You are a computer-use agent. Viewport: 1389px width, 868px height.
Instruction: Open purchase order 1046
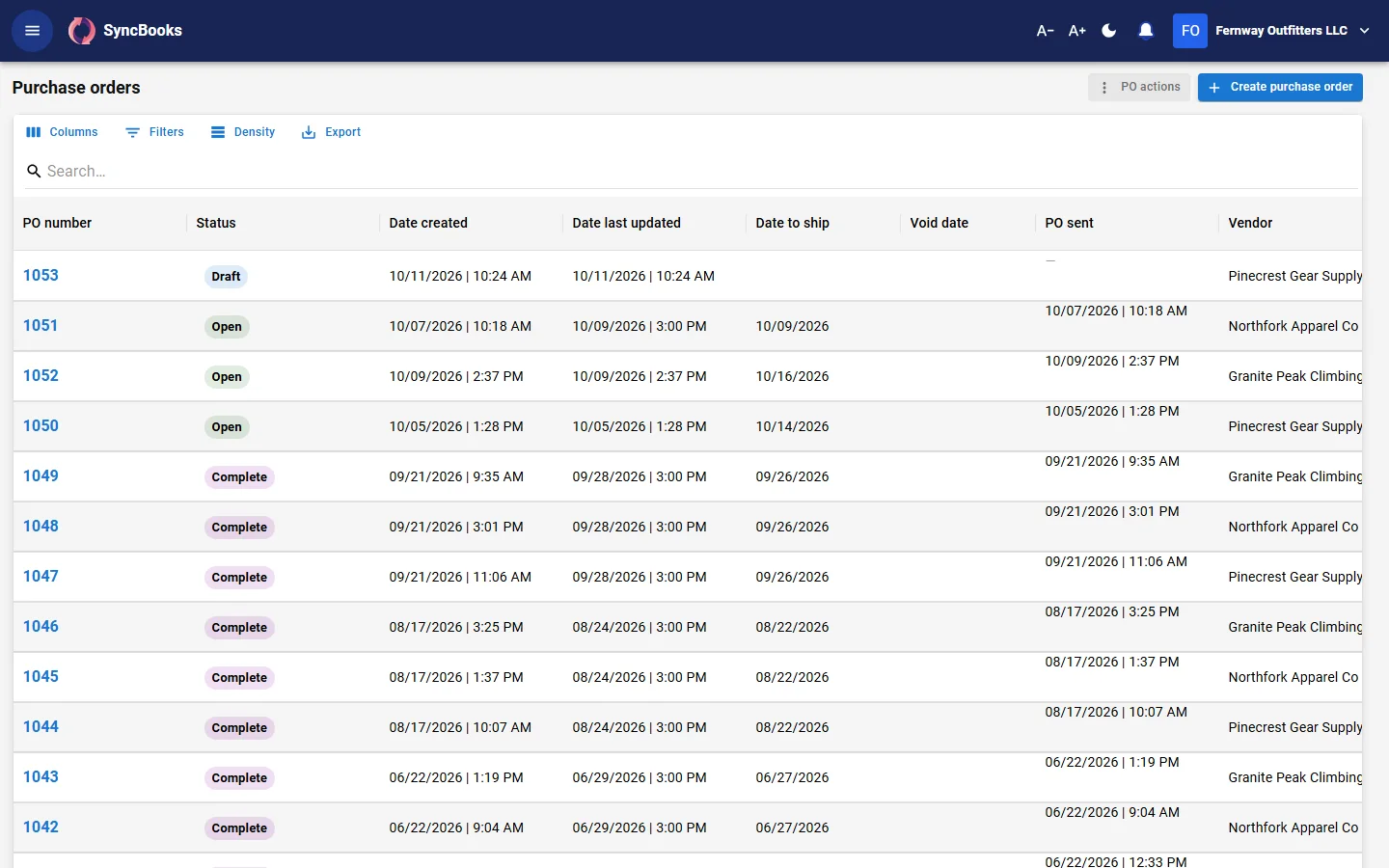click(41, 627)
